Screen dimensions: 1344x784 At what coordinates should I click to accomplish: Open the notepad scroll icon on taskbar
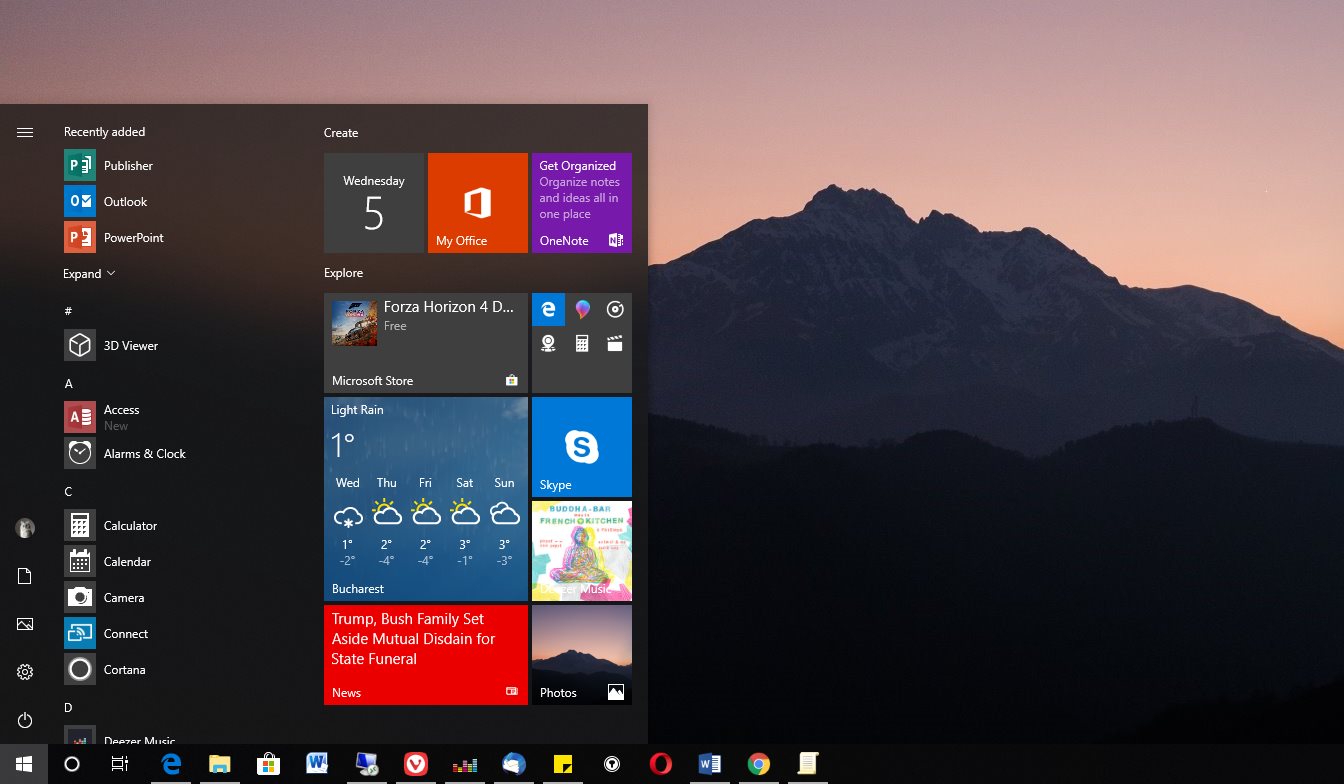point(808,764)
